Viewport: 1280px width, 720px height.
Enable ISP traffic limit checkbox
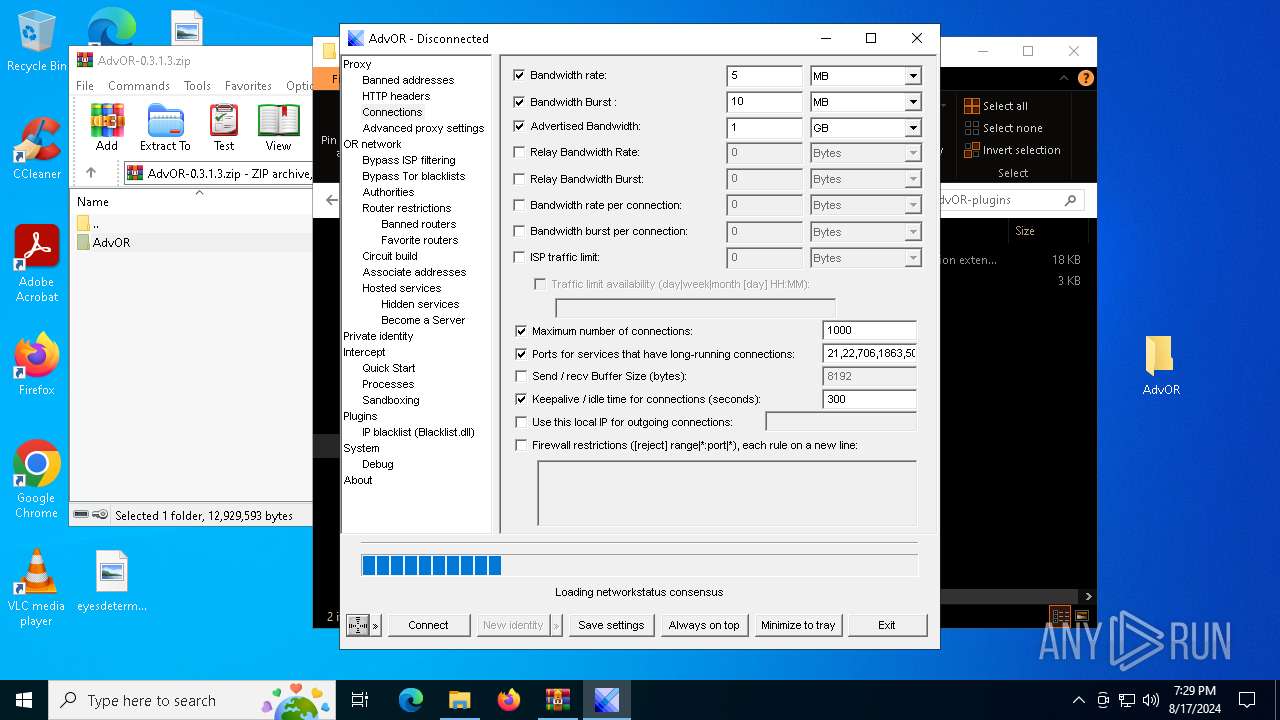(519, 257)
